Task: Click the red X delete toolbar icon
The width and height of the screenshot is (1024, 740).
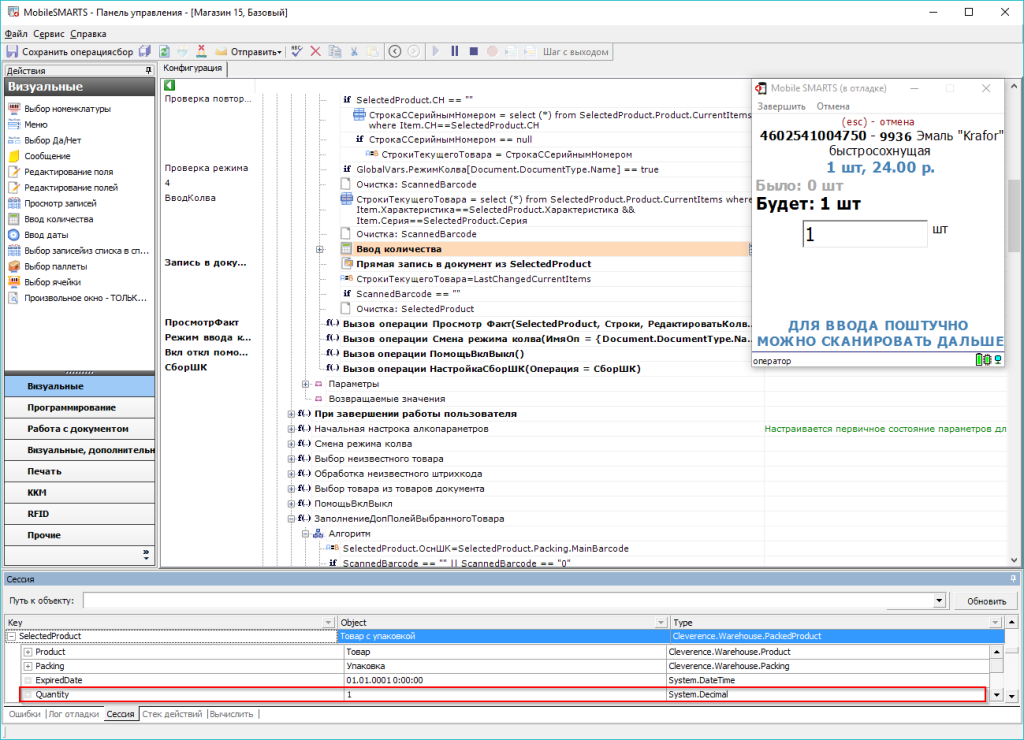Action: (x=315, y=52)
